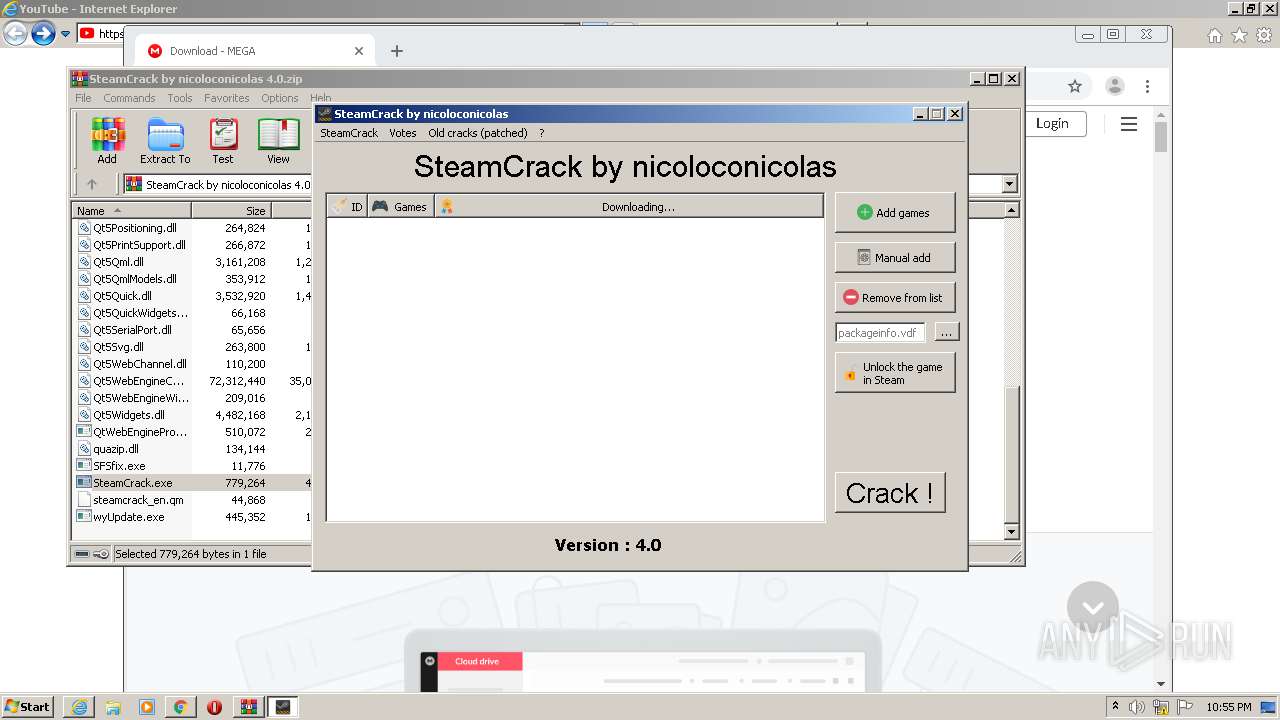Sort WinRAR list by Size column
1280x720 pixels.
231,211
